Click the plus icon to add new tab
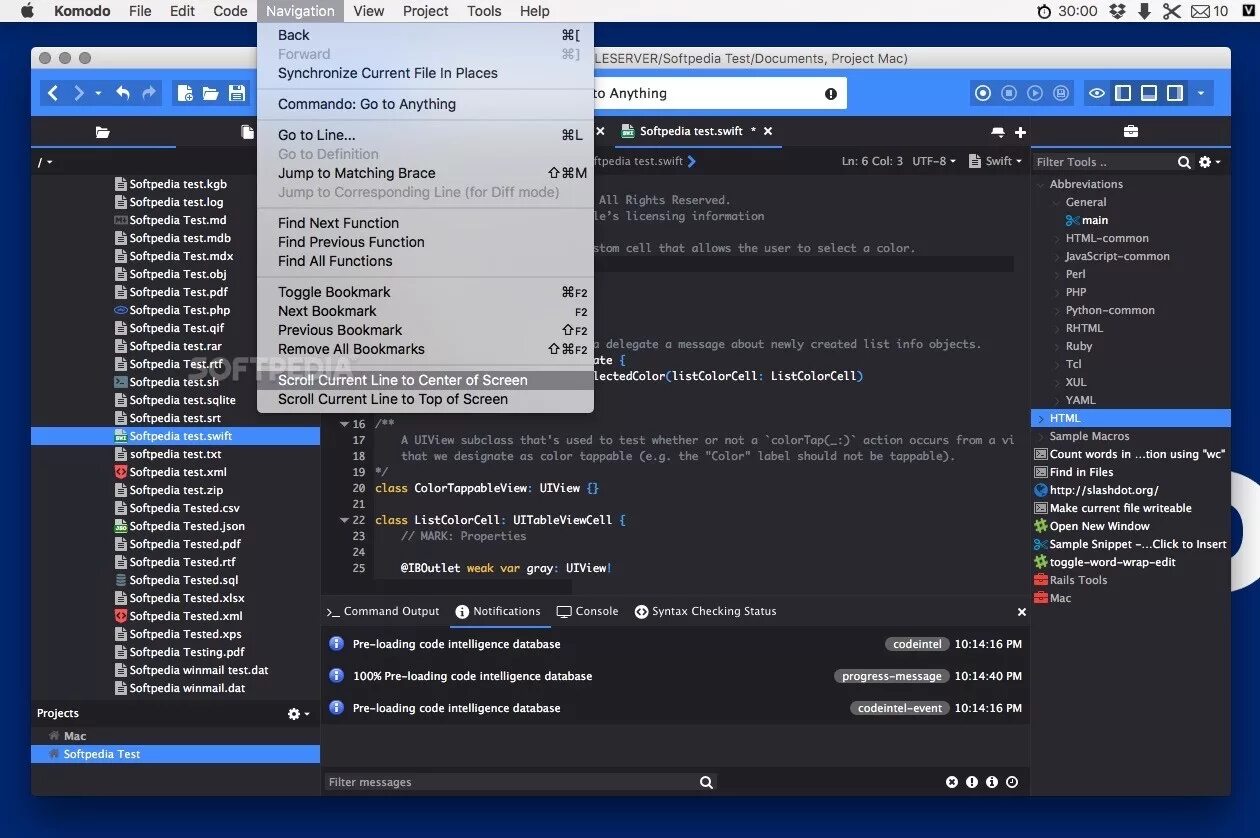The height and width of the screenshot is (838, 1260). [1020, 132]
